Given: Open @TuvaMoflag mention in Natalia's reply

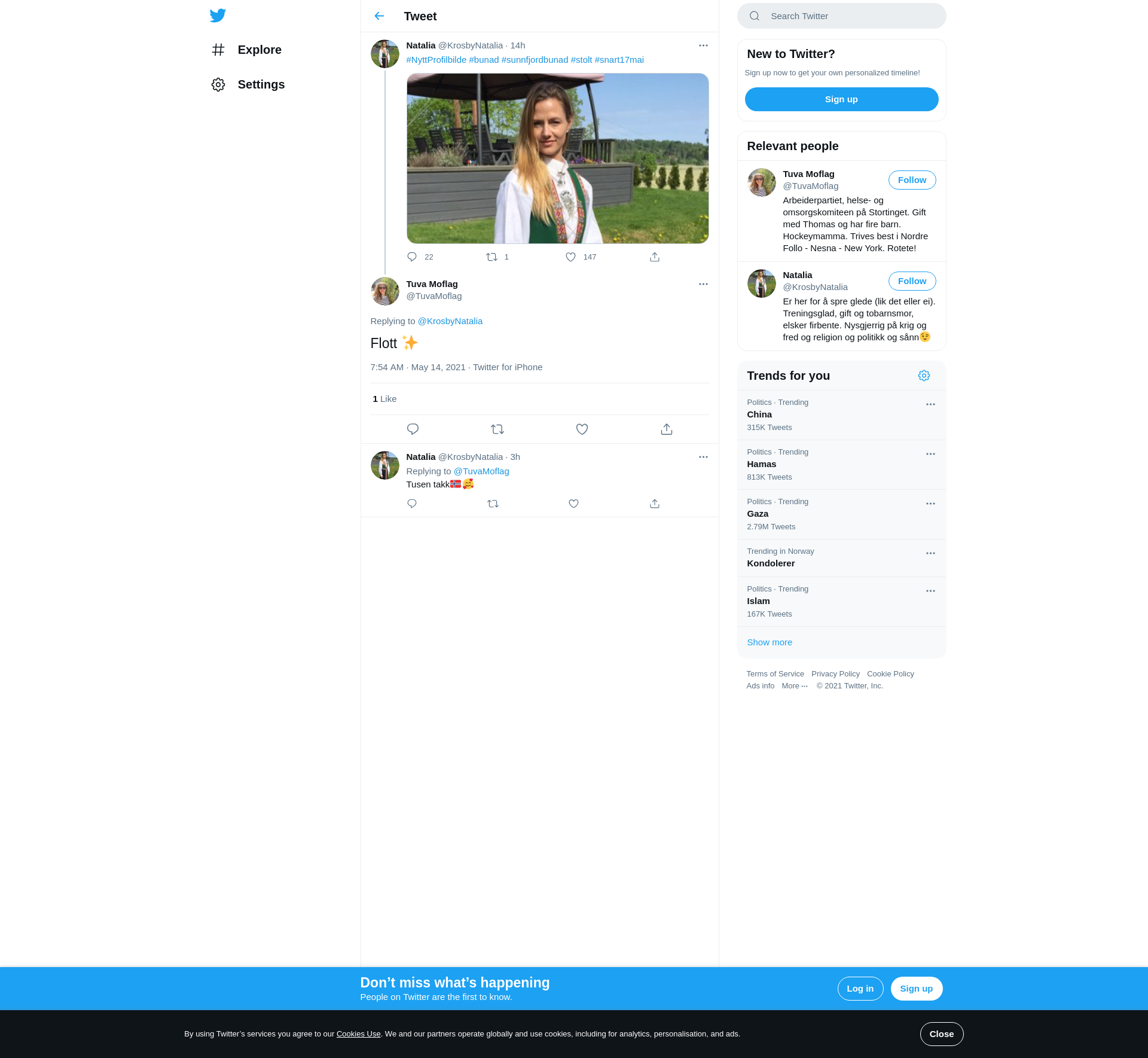Looking at the screenshot, I should coord(481,471).
